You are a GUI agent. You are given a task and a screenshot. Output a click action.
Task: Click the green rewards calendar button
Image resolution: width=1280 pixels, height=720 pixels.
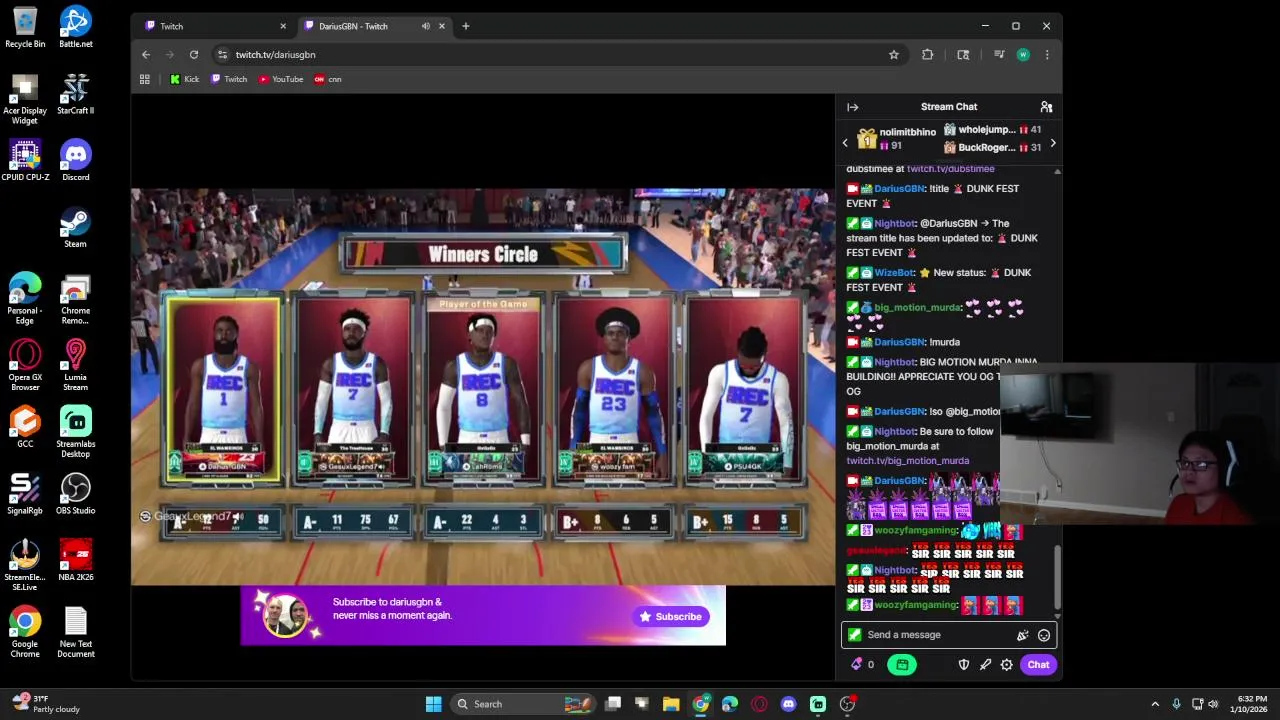coord(902,664)
